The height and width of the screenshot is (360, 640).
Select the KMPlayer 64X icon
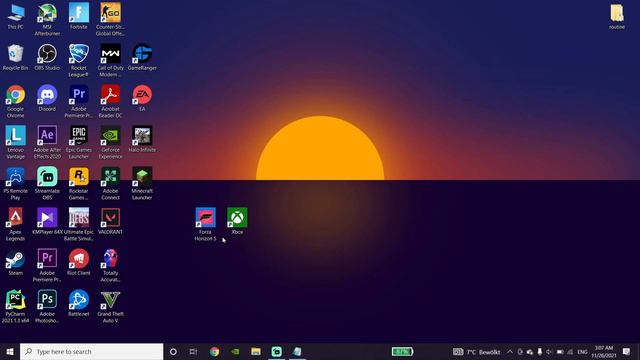point(47,222)
